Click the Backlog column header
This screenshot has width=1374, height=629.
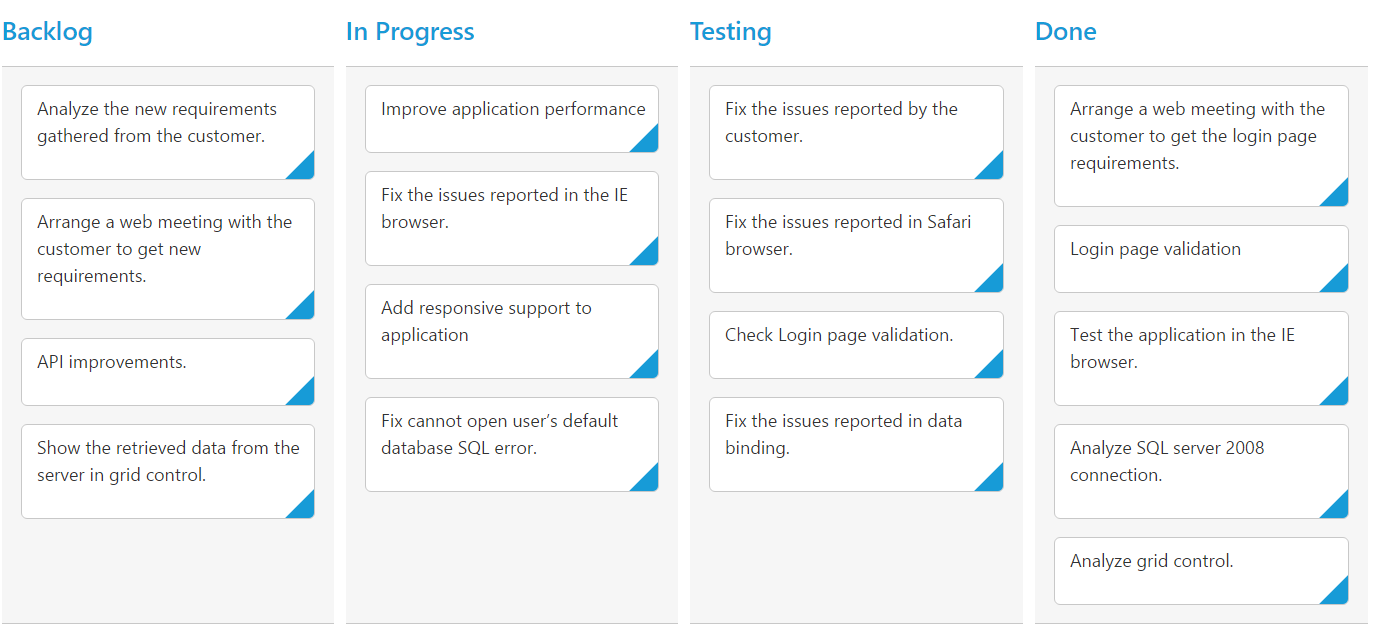47,32
